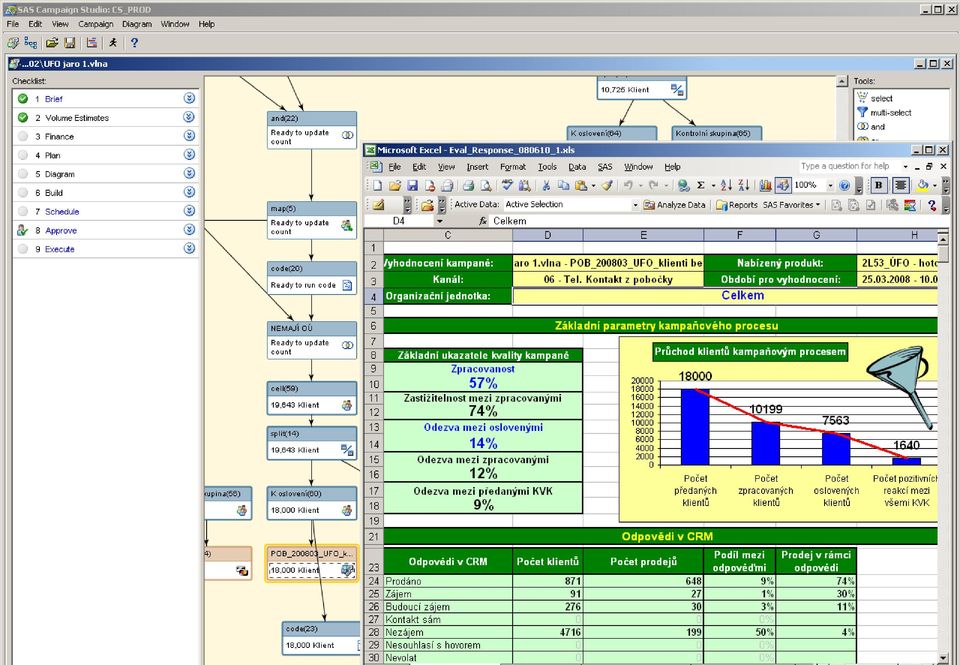Viewport: 960px width, 665px height.
Task: Click the Excel Print Preview icon
Action: (486, 186)
